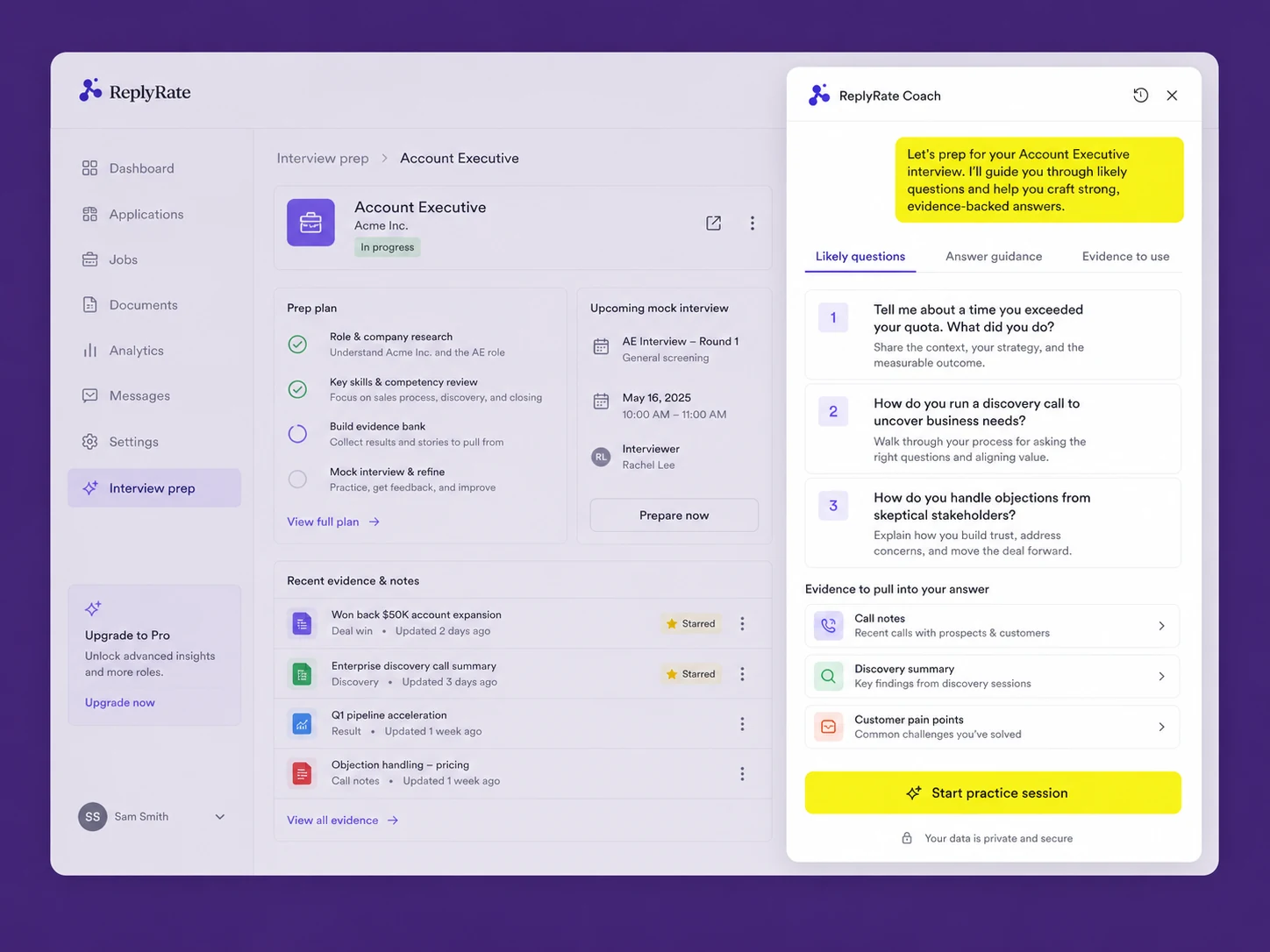Viewport: 1270px width, 952px height.
Task: Click the lock icon by privacy note
Action: (907, 838)
